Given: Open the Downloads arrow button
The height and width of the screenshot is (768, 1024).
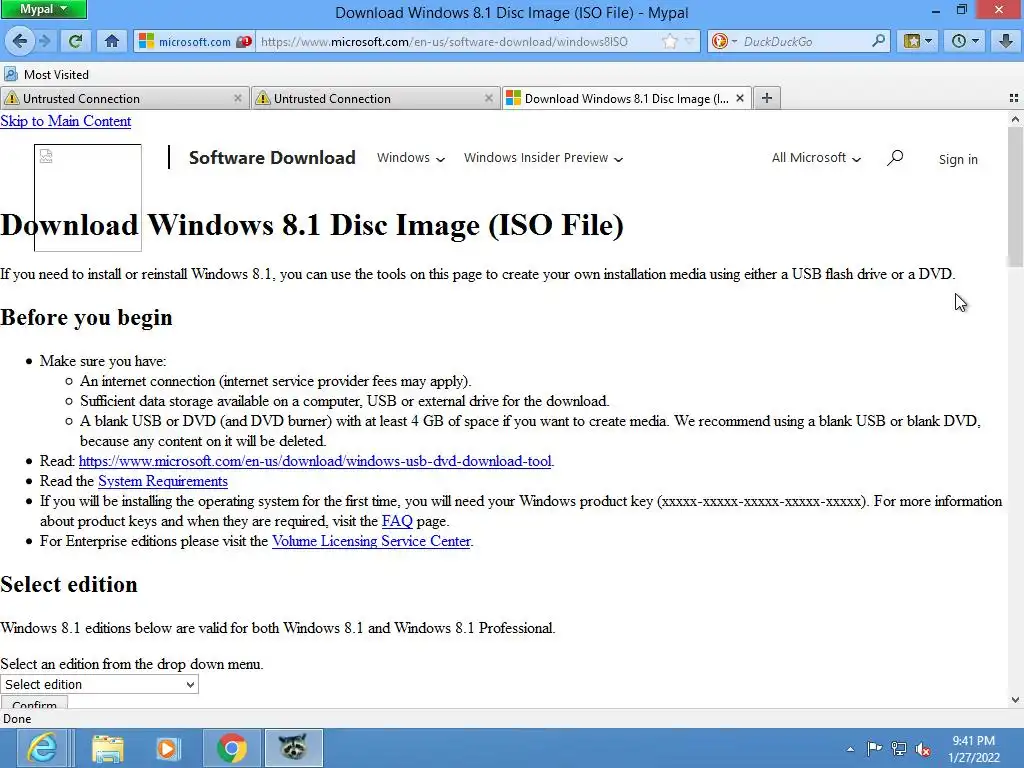Looking at the screenshot, I should click(x=1006, y=41).
